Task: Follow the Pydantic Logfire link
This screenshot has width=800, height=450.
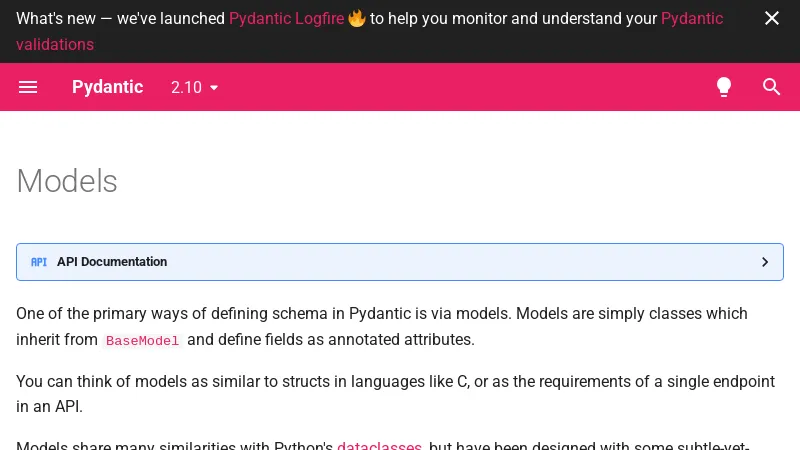Action: coord(286,18)
